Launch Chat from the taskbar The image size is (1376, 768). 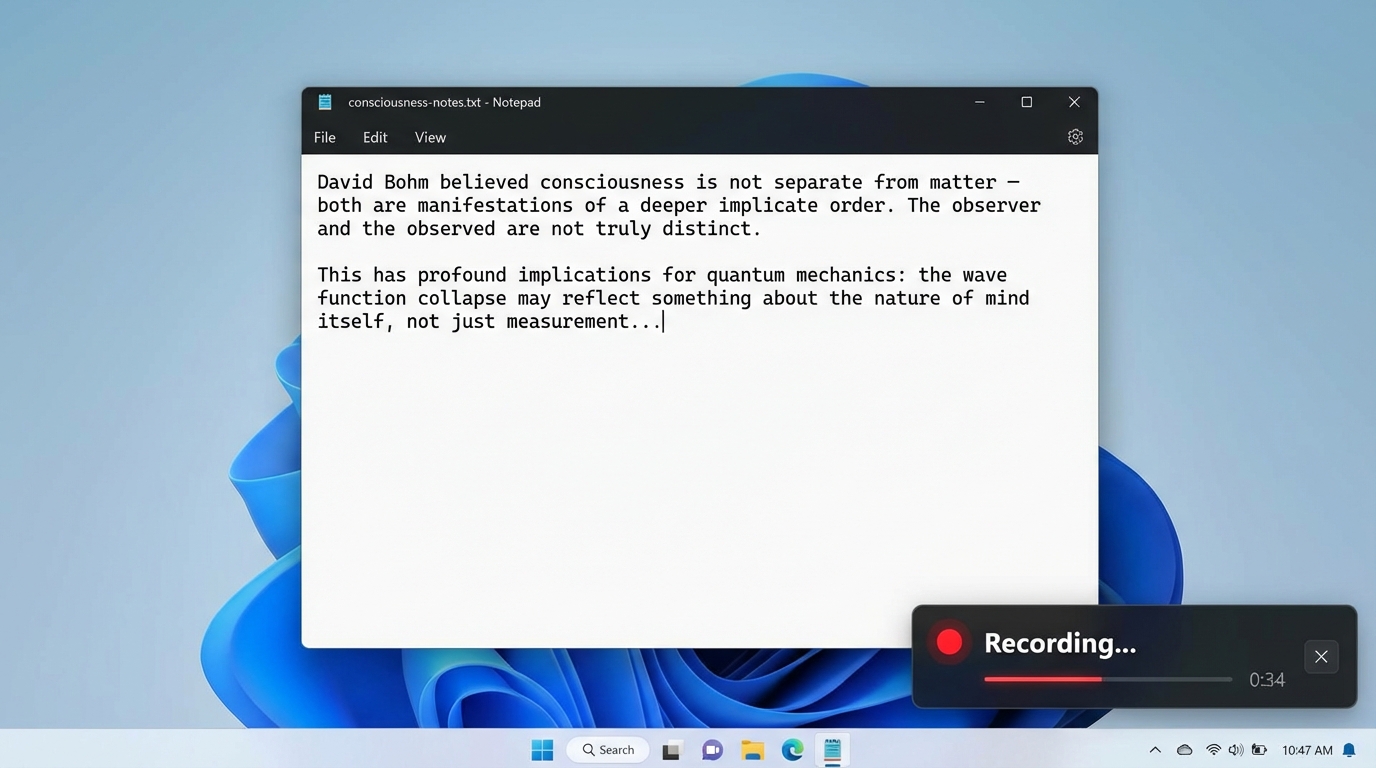point(712,750)
